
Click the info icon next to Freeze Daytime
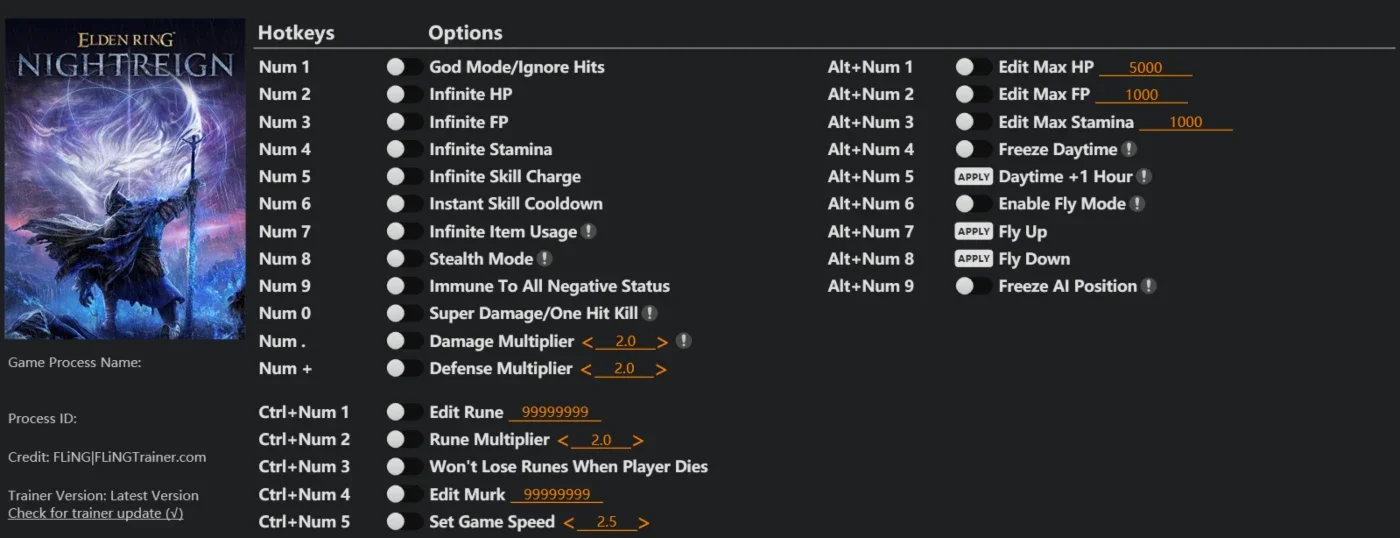click(x=1129, y=149)
